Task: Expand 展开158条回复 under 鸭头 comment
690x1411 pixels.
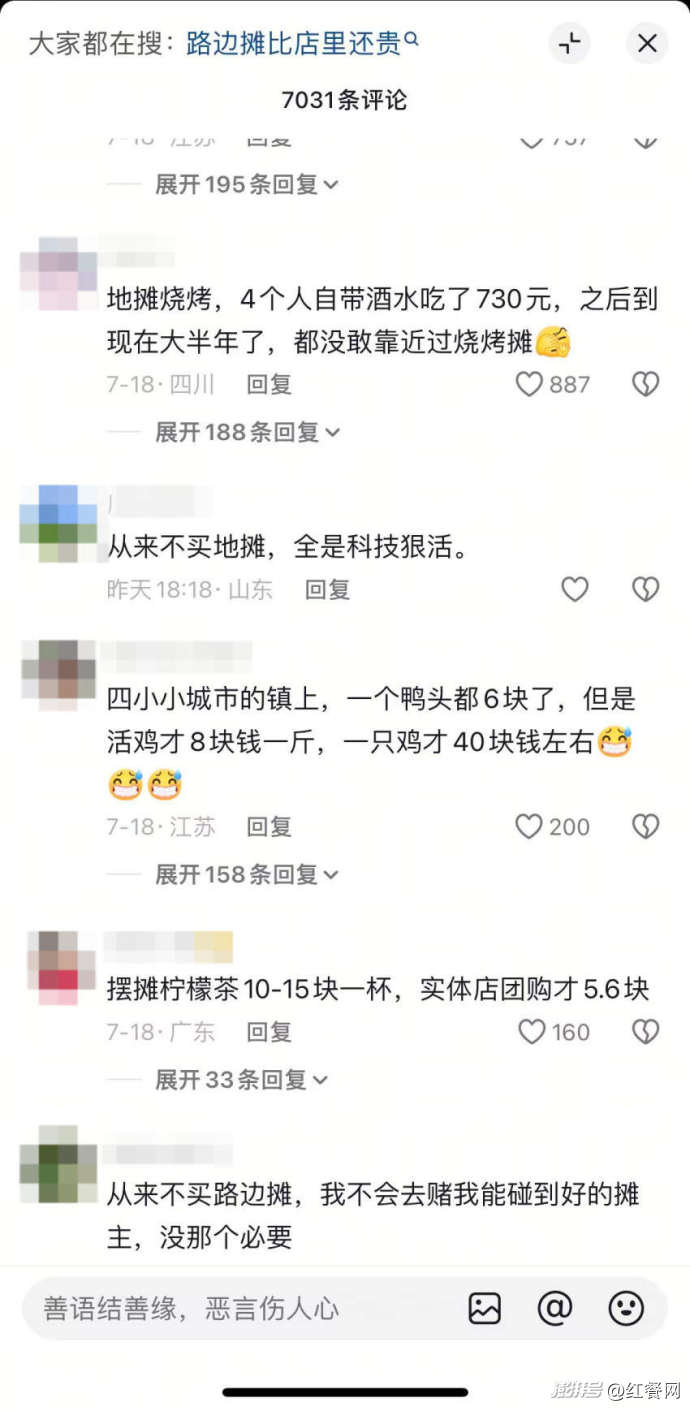Action: [246, 874]
